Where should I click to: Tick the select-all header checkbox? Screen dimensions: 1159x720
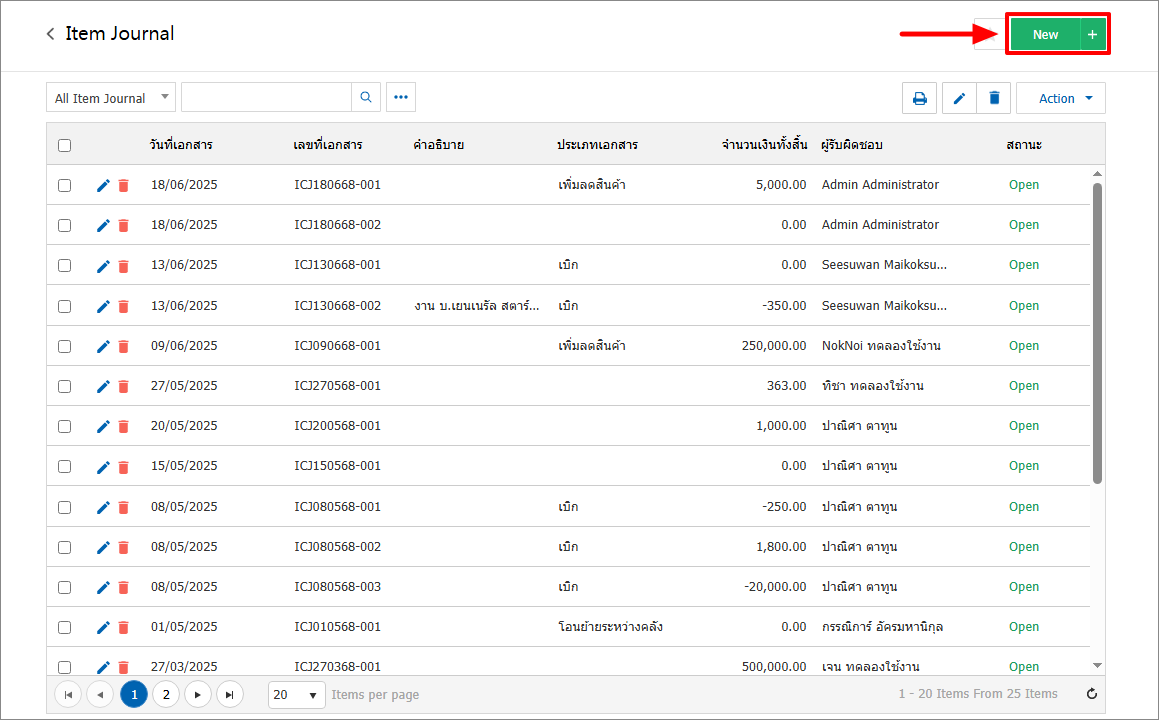(65, 145)
